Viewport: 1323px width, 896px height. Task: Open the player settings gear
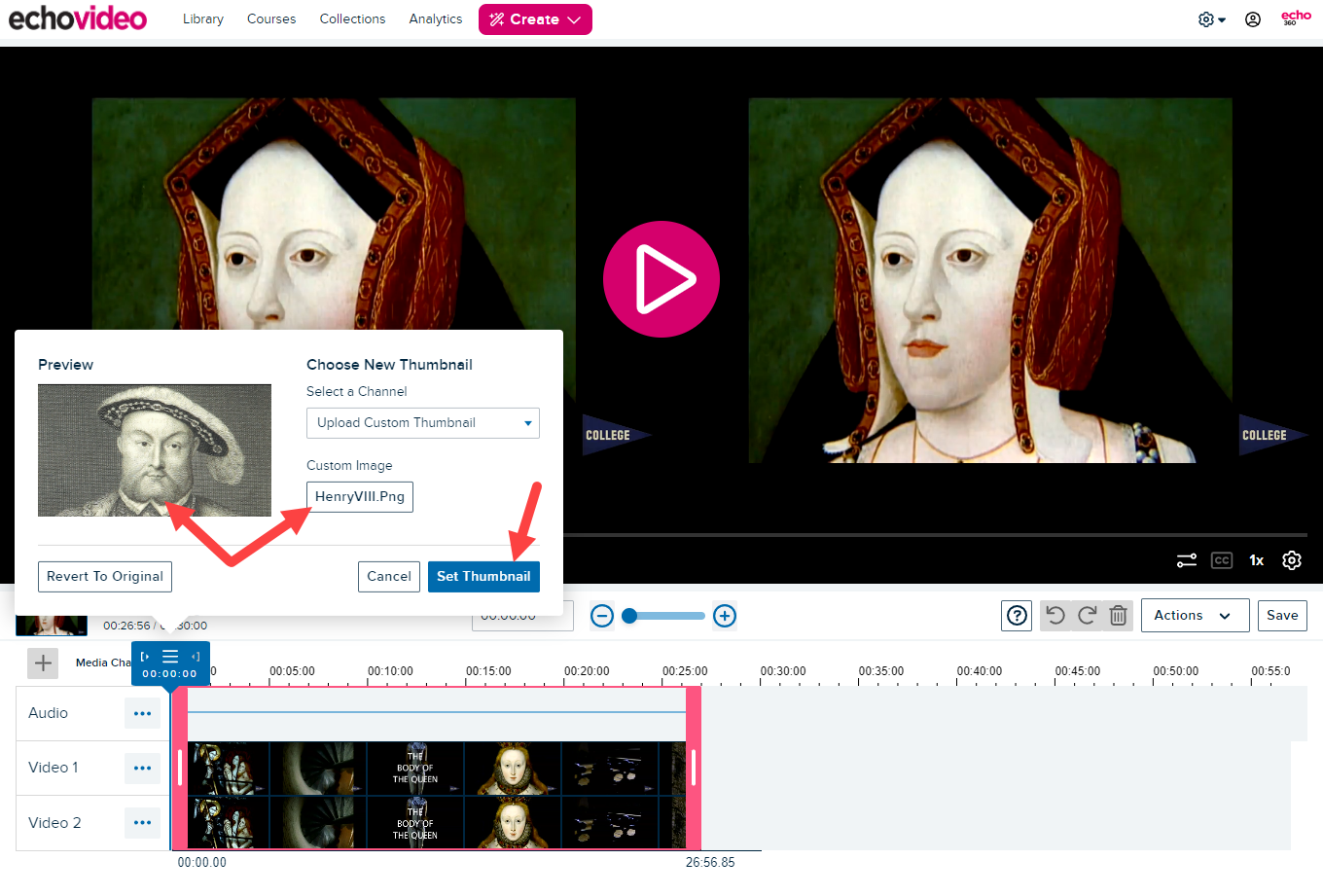1292,560
